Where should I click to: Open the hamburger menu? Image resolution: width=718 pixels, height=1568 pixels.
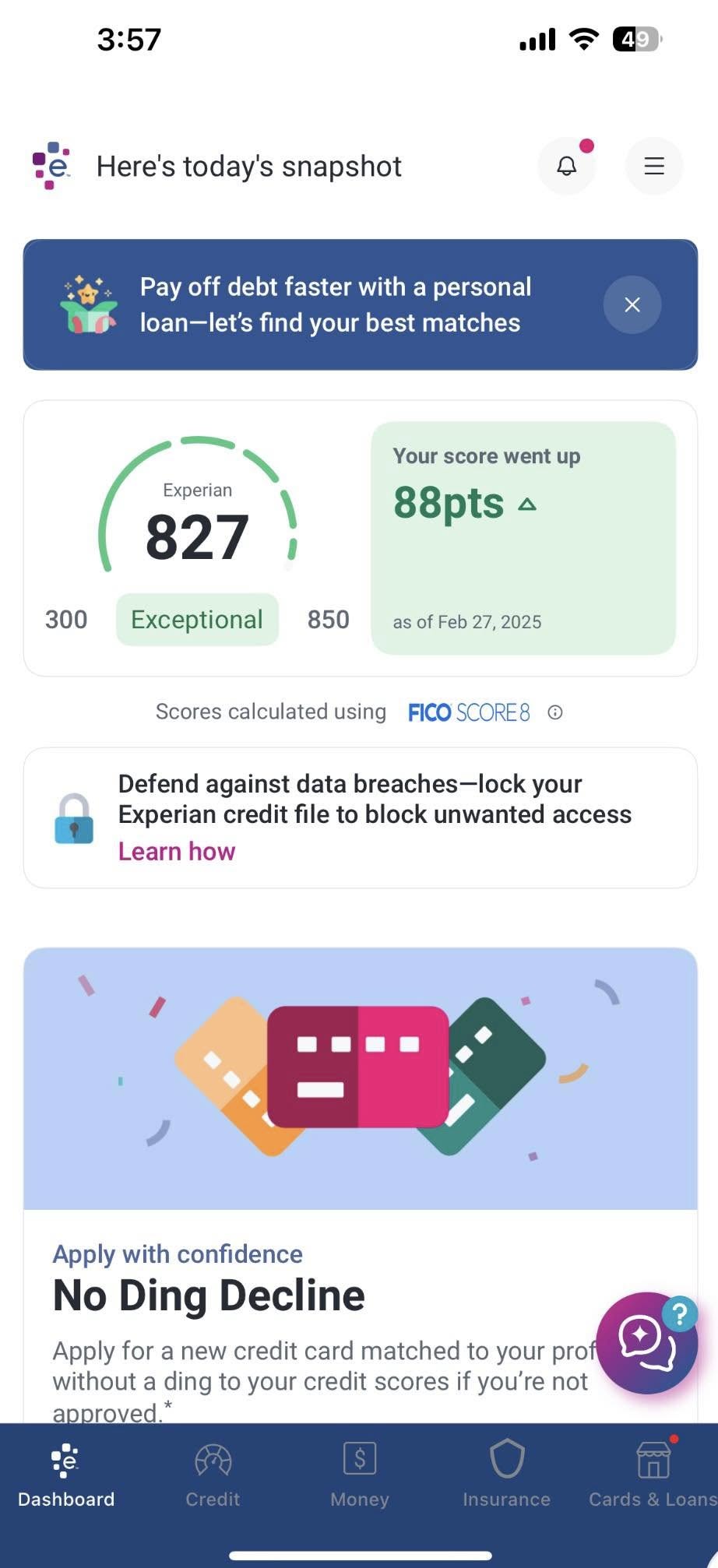tap(653, 166)
